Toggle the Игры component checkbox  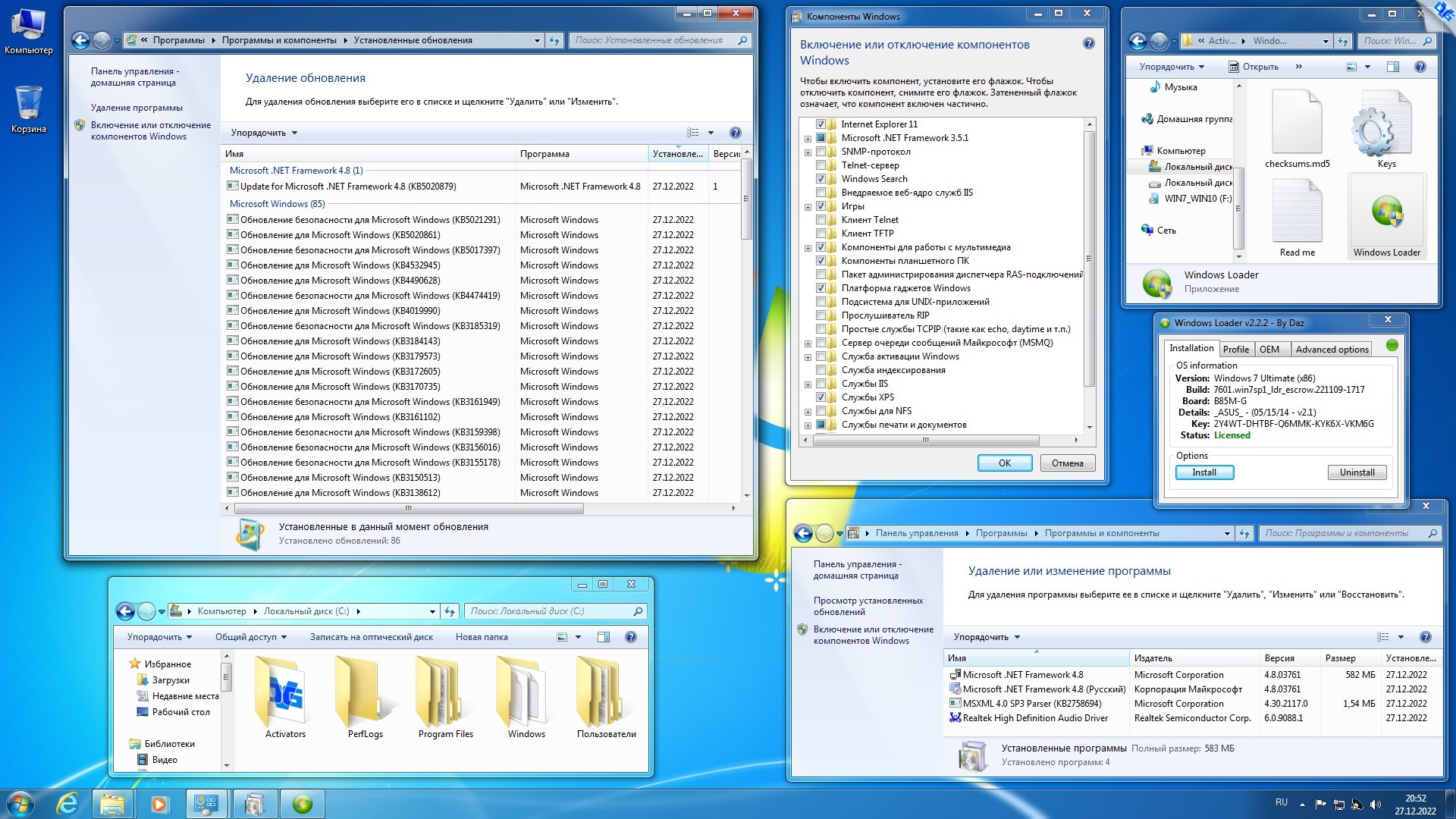click(x=821, y=206)
